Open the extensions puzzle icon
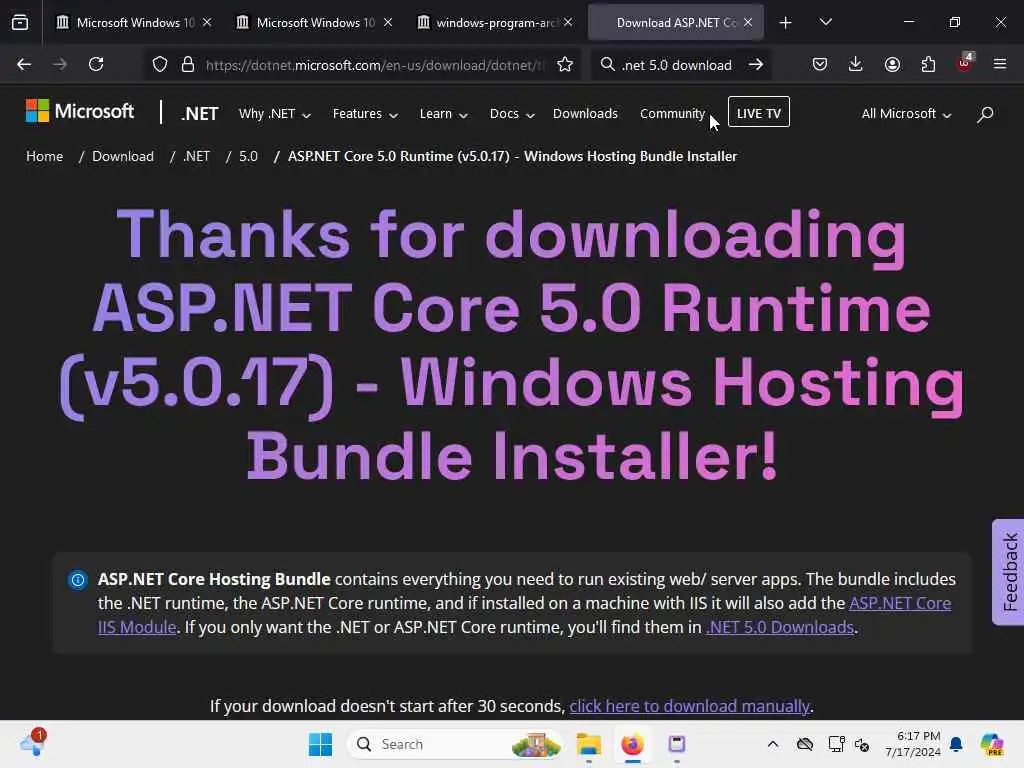Image resolution: width=1024 pixels, height=768 pixels. tap(928, 64)
